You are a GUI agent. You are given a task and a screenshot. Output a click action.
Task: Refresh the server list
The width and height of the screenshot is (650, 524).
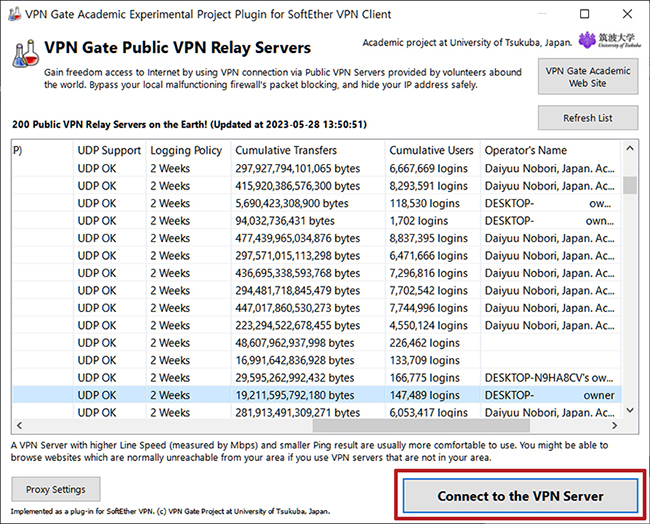tap(588, 118)
